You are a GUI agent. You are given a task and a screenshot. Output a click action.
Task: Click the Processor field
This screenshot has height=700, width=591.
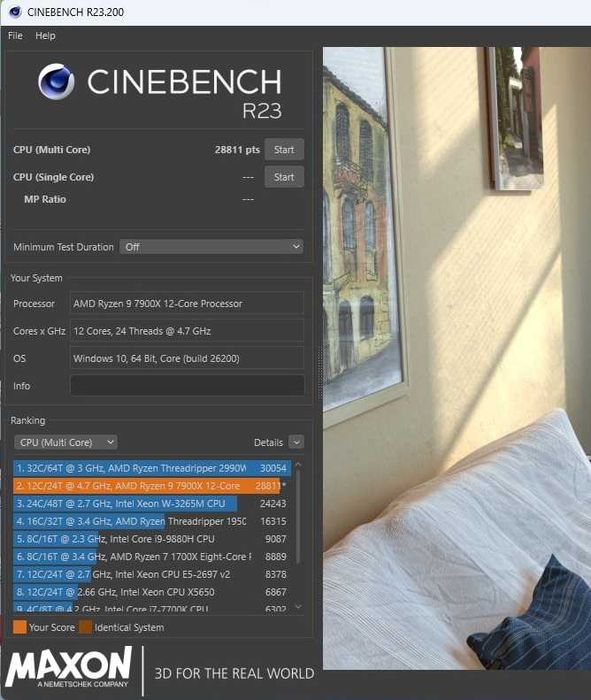coord(187,304)
